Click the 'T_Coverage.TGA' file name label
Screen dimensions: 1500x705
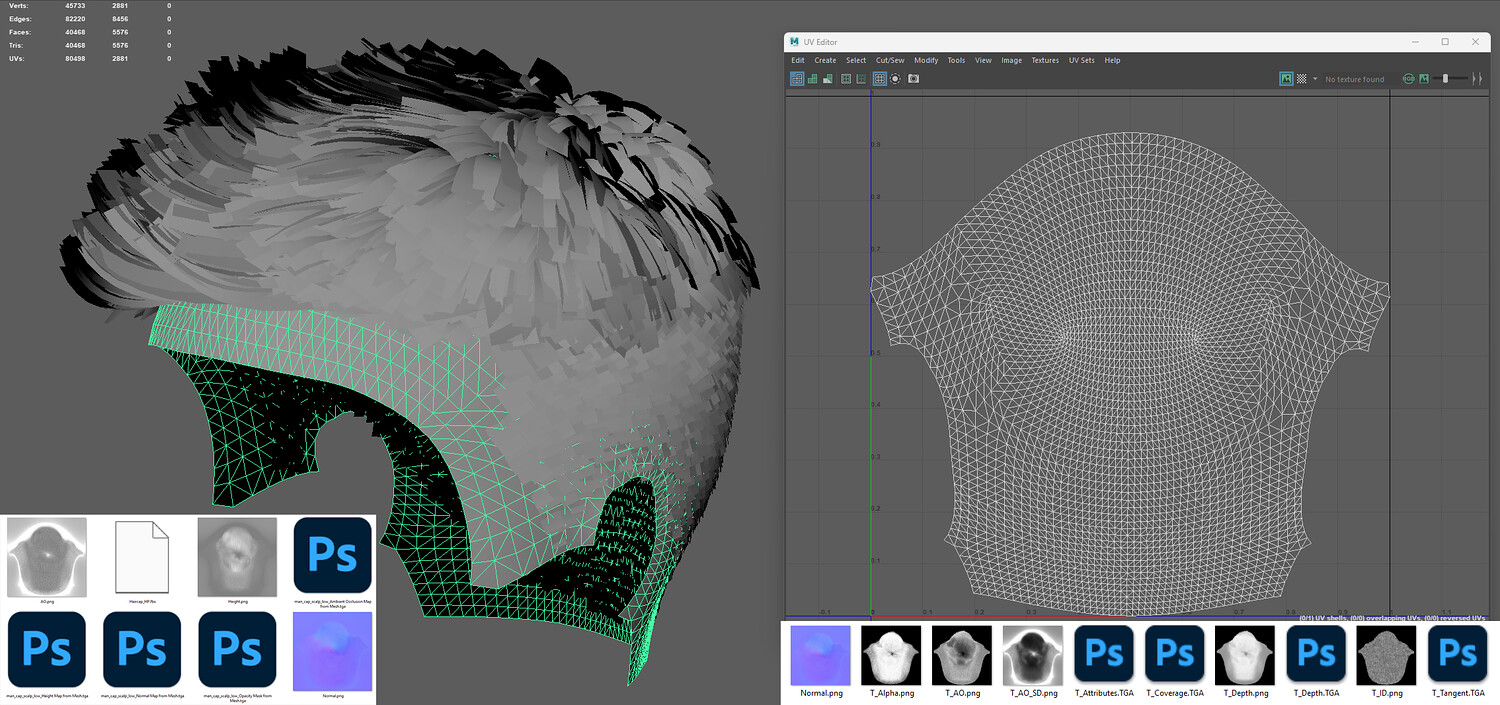(x=1175, y=693)
